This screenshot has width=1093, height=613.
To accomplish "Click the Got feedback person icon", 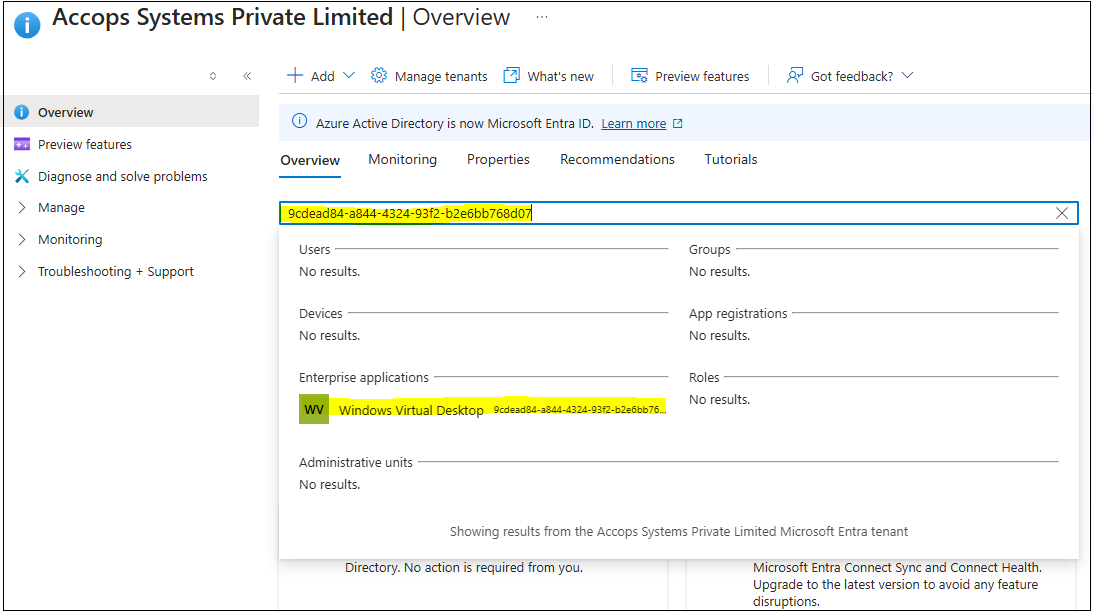I will 795,76.
